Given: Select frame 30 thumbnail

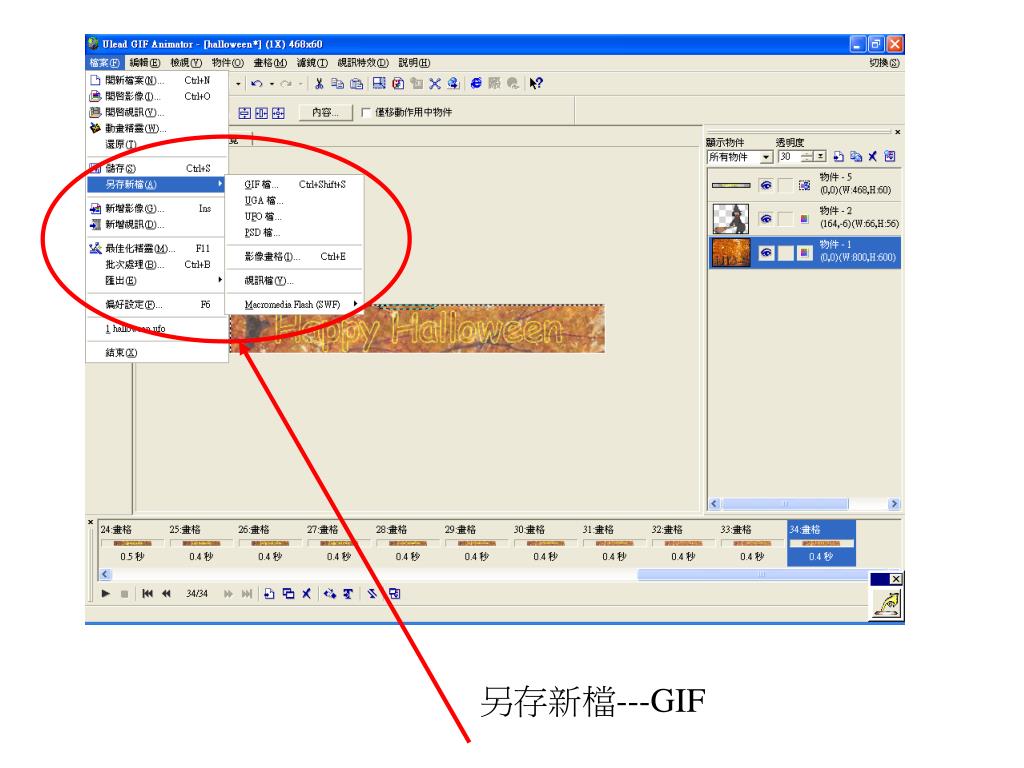Looking at the screenshot, I should tap(545, 543).
